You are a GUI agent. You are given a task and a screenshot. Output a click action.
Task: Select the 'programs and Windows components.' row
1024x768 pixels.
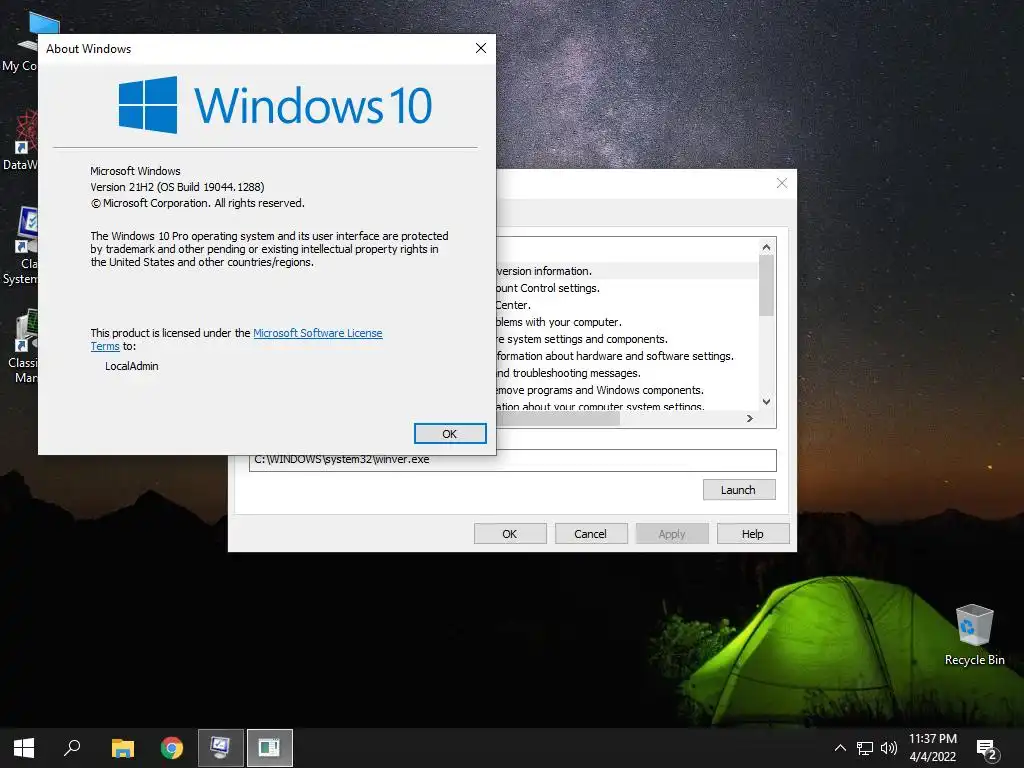point(626,390)
